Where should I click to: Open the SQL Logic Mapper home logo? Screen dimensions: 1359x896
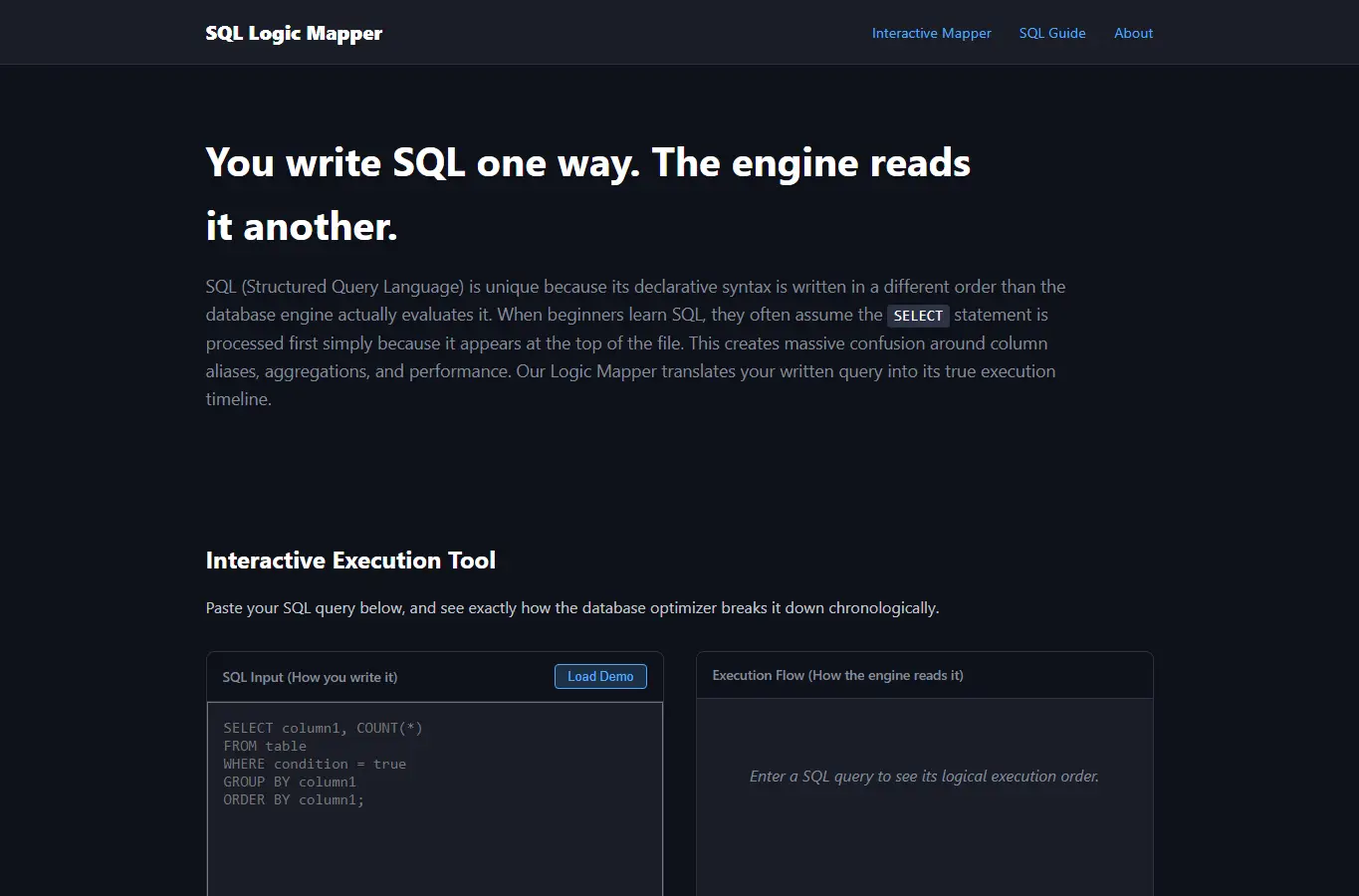(294, 33)
